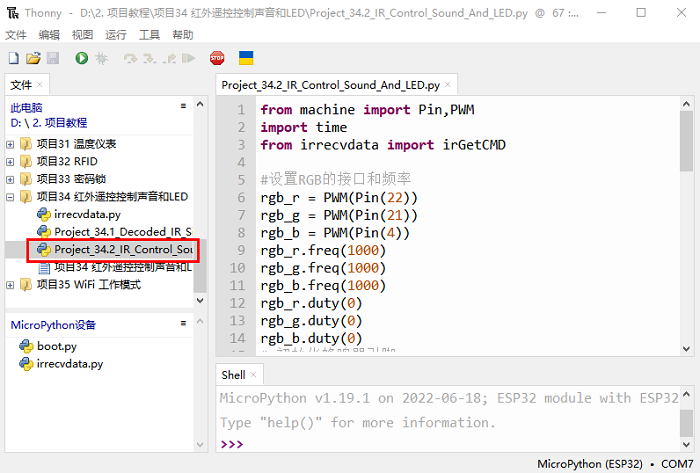The image size is (700, 473).
Task: Click the Save file disk icon
Action: click(52, 59)
